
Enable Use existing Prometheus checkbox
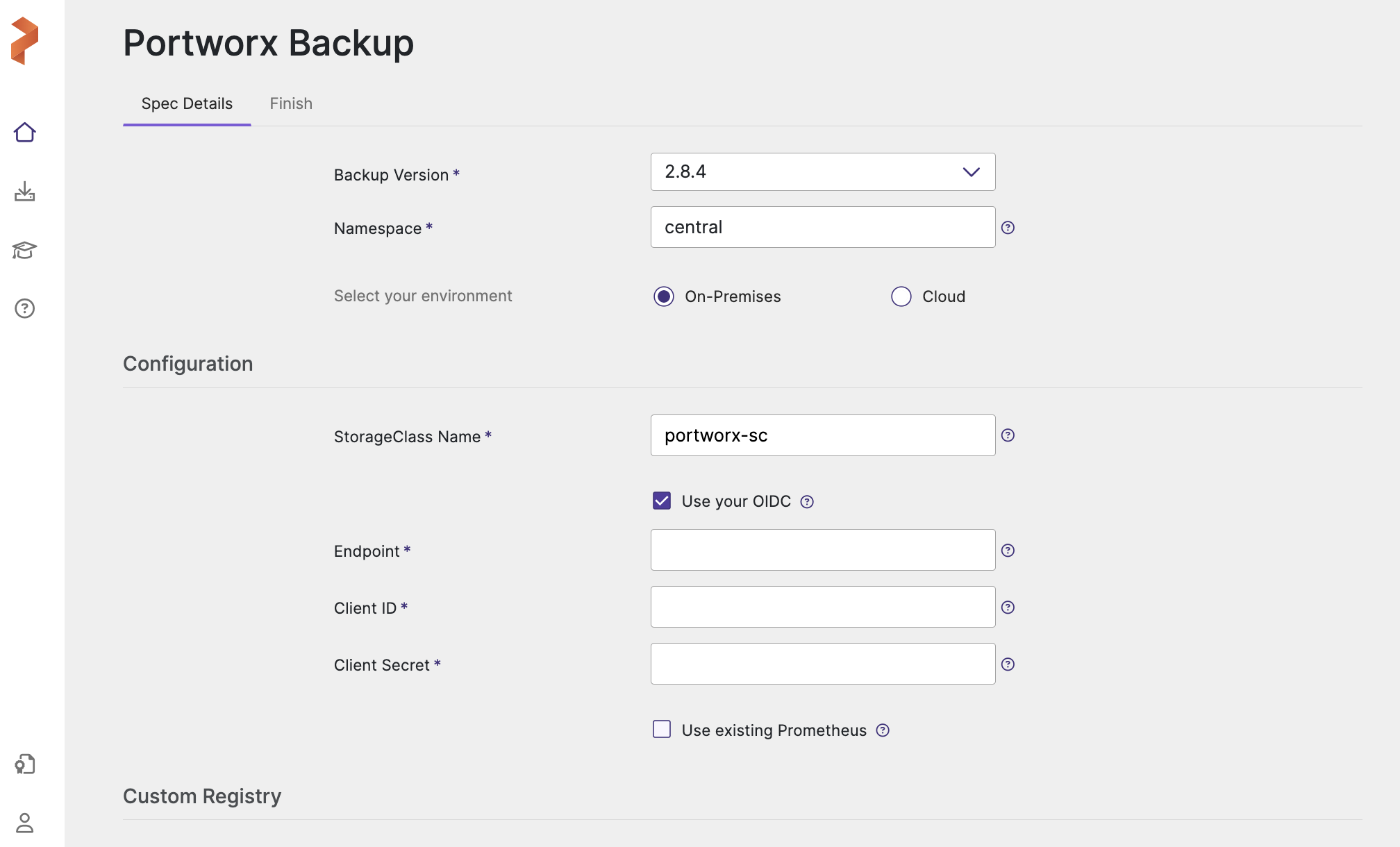(662, 729)
